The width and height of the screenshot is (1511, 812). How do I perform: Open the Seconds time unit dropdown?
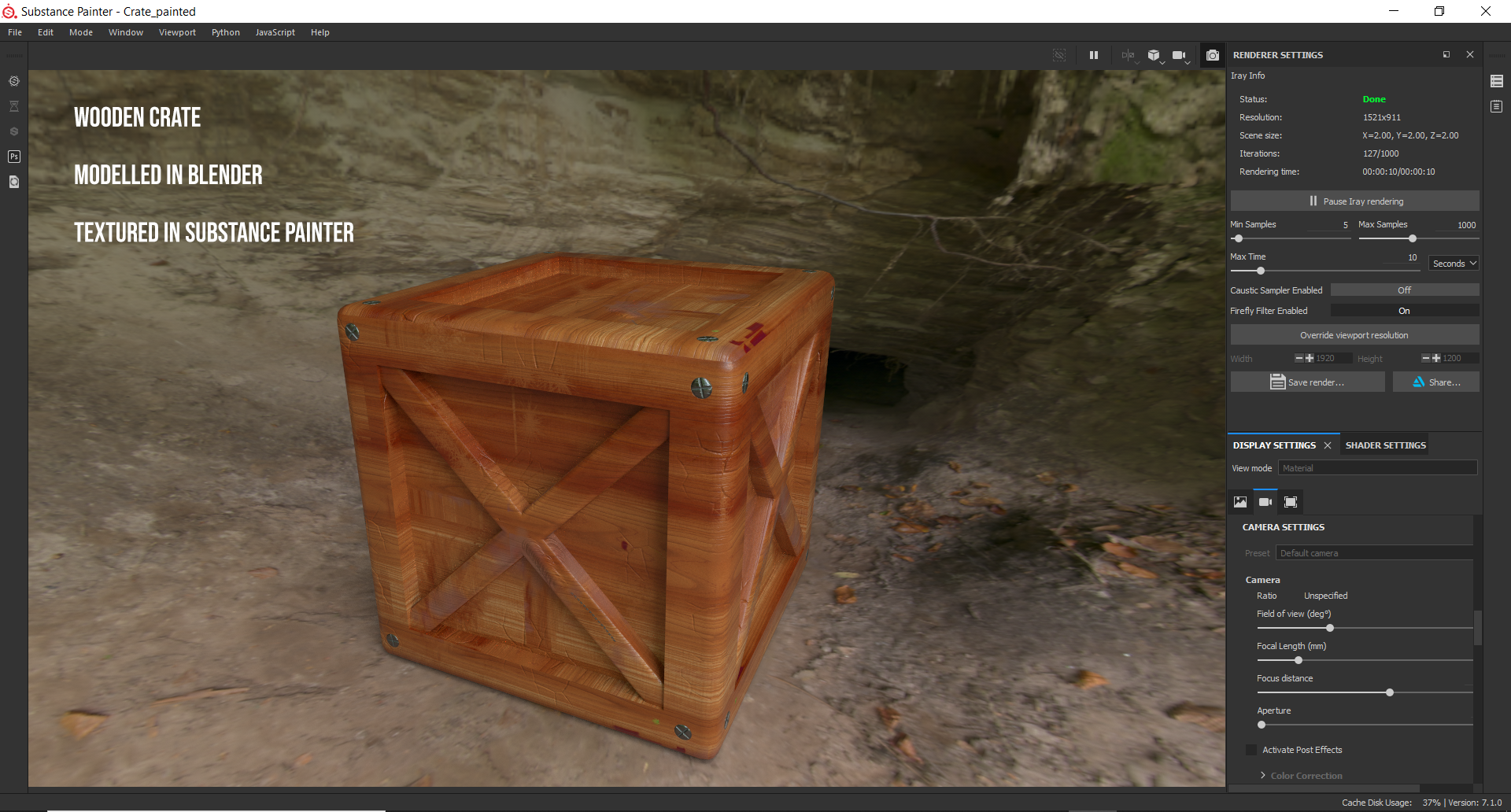pos(1454,264)
